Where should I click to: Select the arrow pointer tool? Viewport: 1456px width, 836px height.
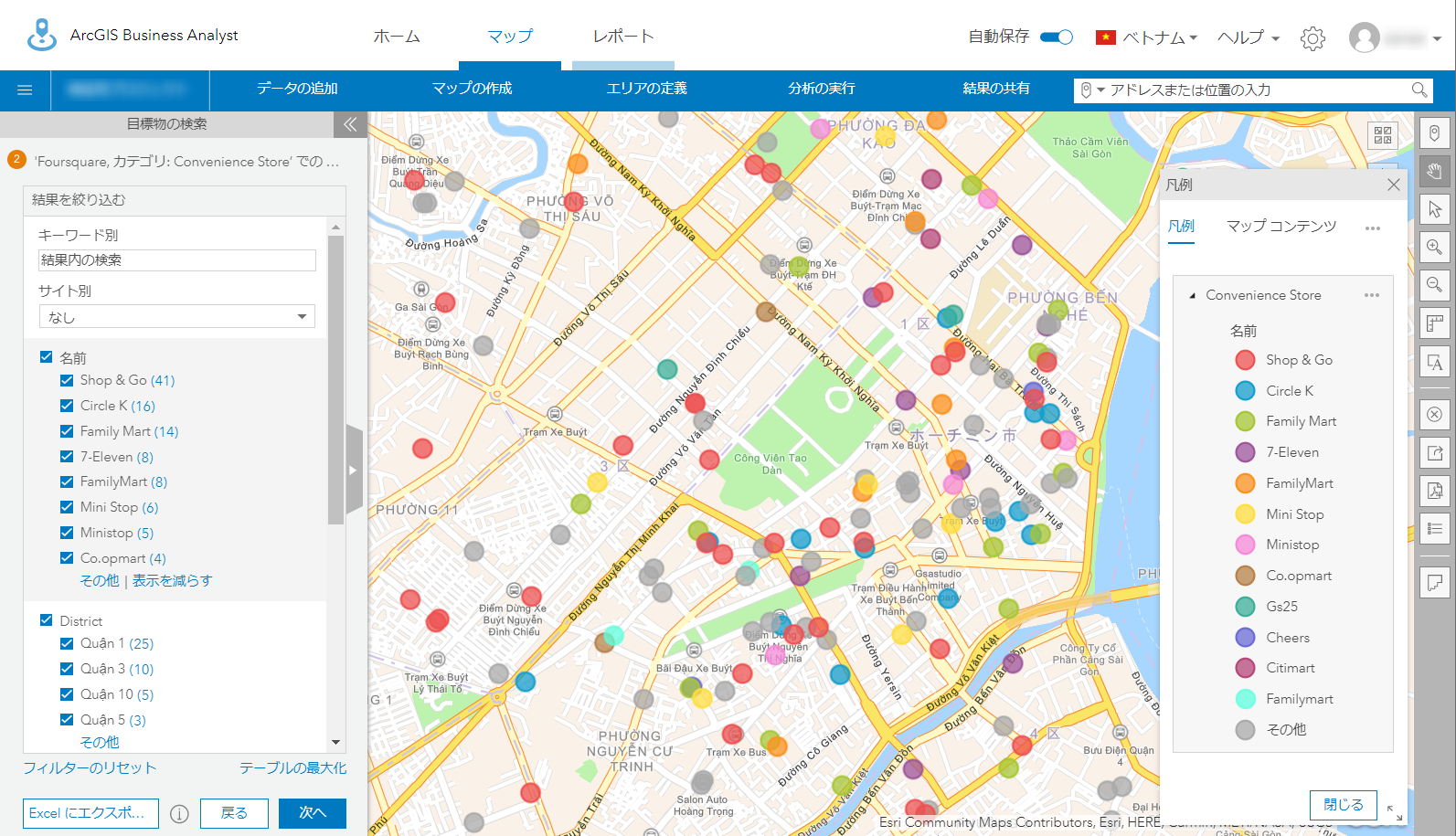(x=1435, y=209)
